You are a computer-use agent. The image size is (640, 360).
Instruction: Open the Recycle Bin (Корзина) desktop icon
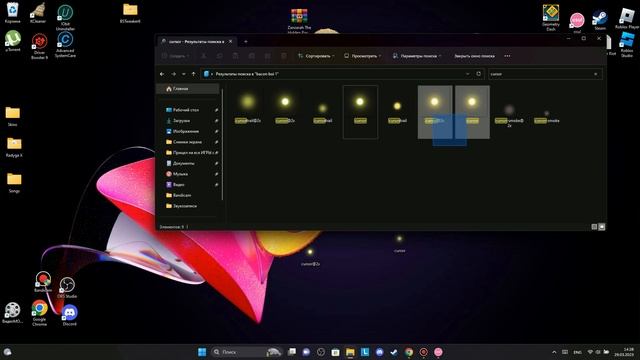(x=12, y=12)
